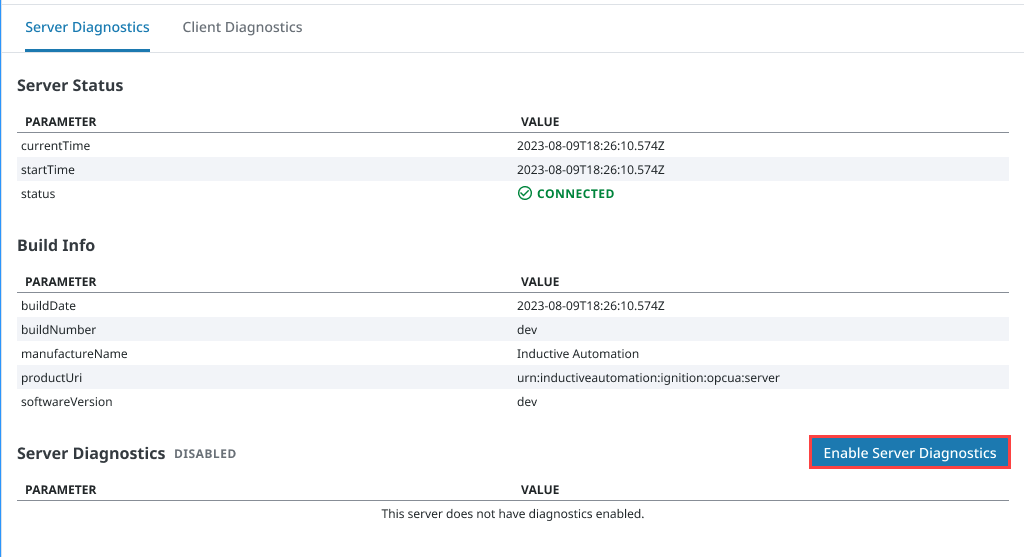The image size is (1024, 557).
Task: Select the Inductive Automation value
Action: [578, 354]
